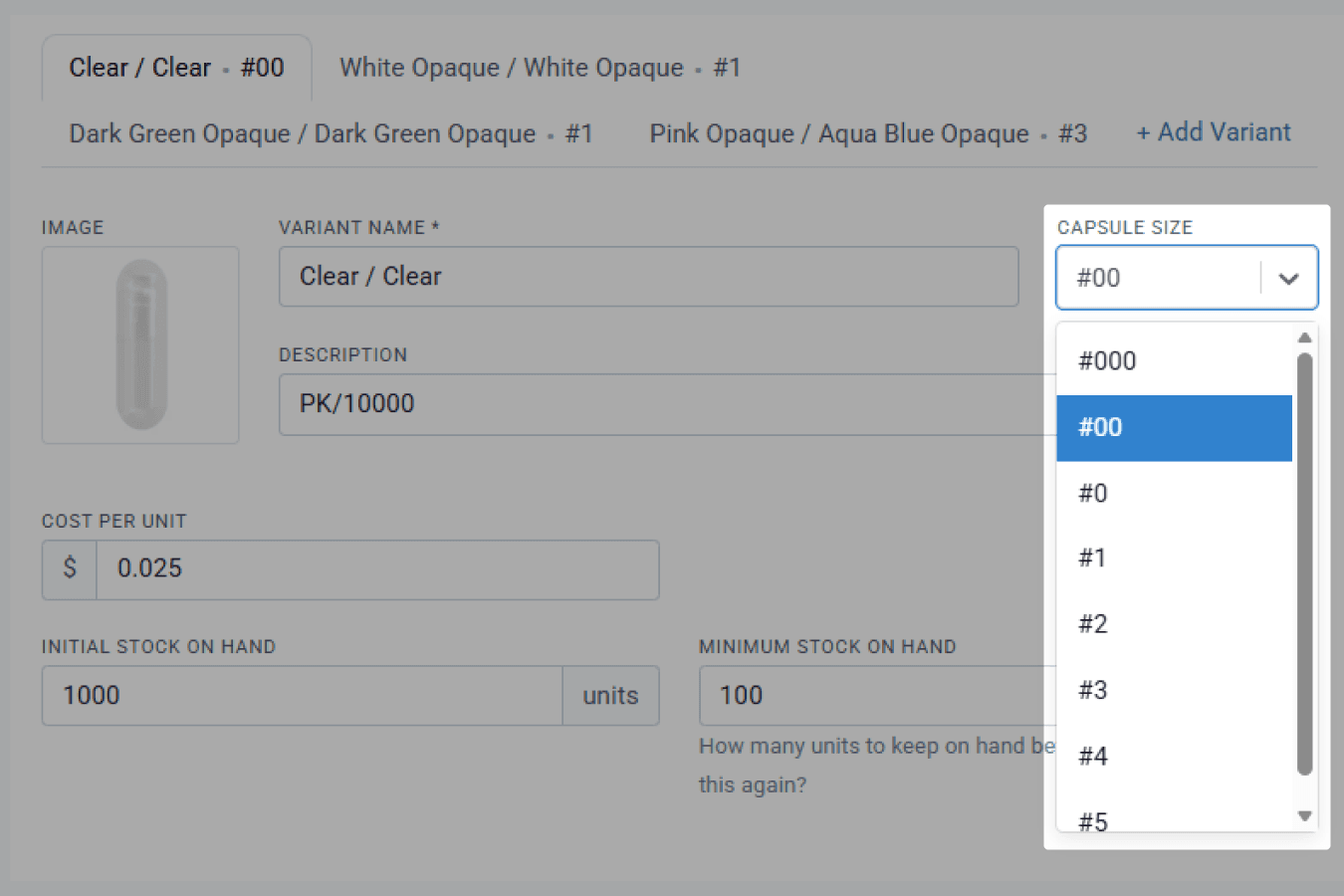This screenshot has height=896, width=1344.
Task: Focus the Variant Name input field
Action: [648, 277]
